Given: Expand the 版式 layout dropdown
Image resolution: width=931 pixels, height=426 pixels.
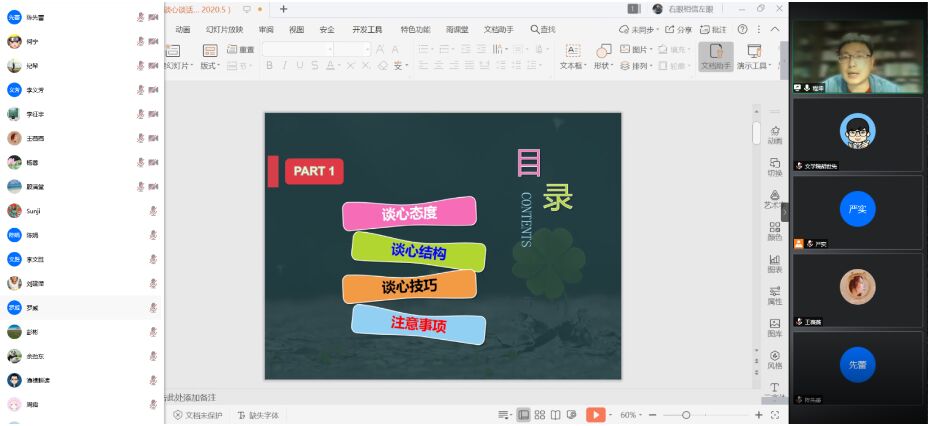Looking at the screenshot, I should [x=210, y=66].
